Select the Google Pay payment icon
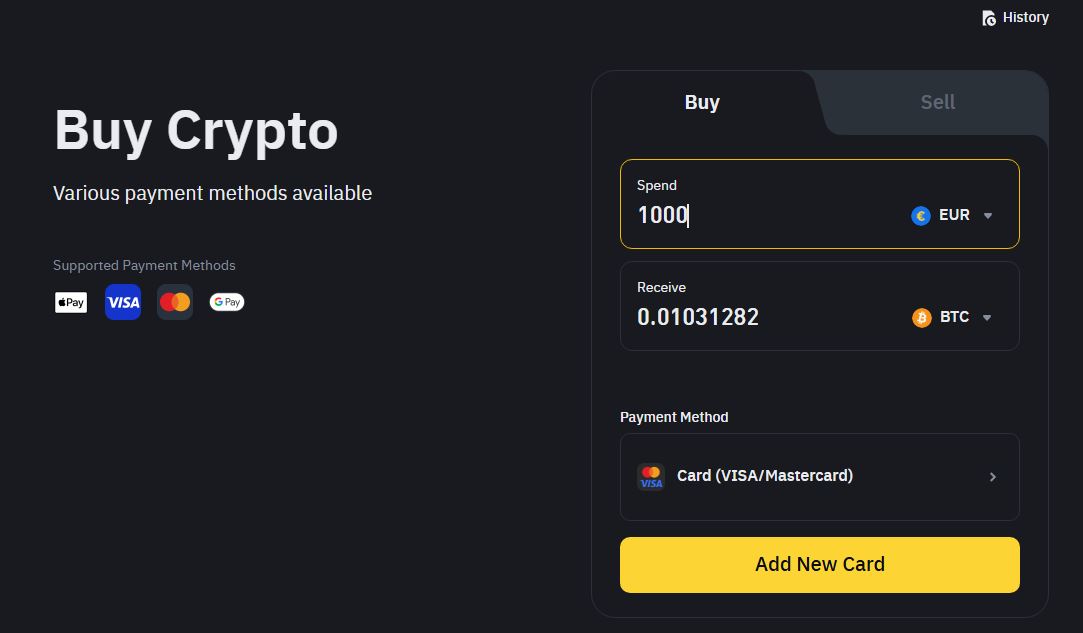The width and height of the screenshot is (1083, 633). [226, 301]
